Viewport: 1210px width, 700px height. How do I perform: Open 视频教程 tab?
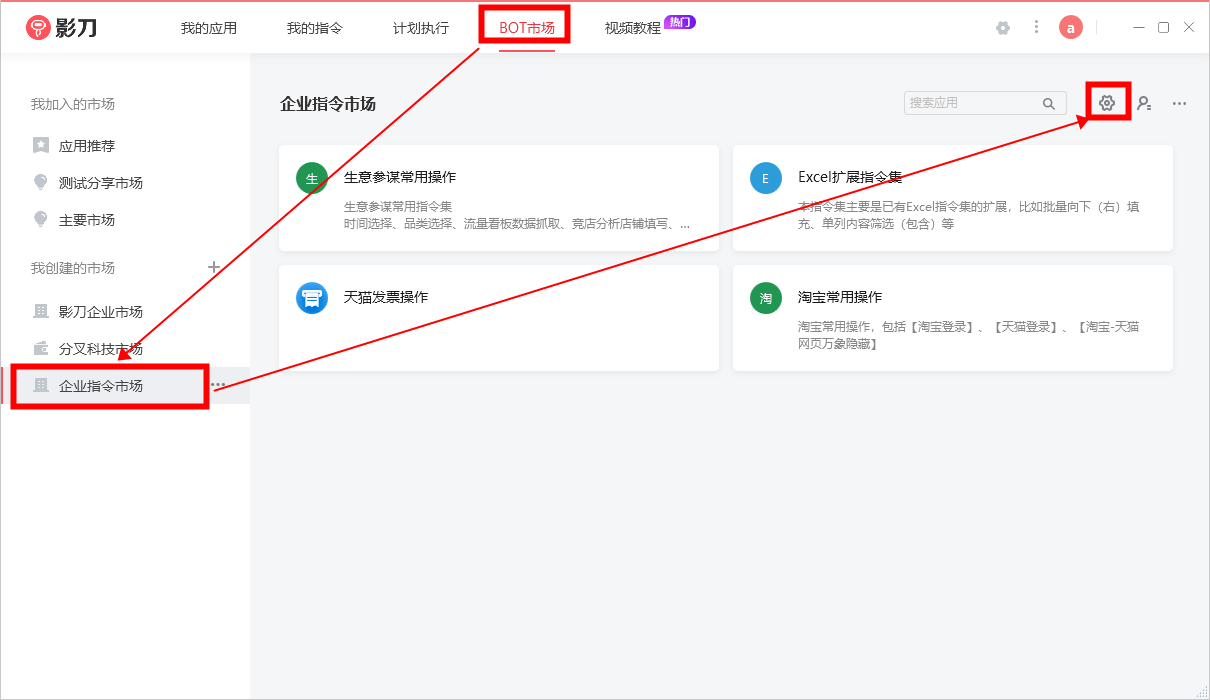[633, 28]
